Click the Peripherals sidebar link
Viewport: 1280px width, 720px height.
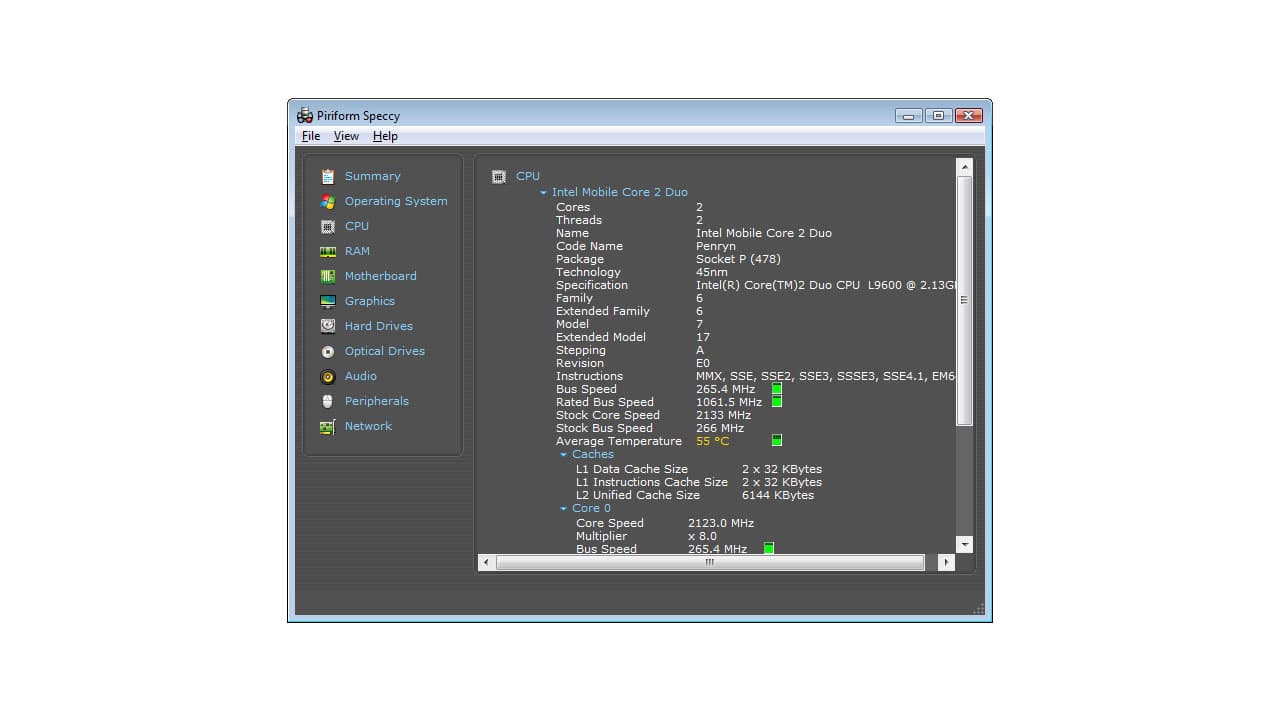pyautogui.click(x=377, y=401)
